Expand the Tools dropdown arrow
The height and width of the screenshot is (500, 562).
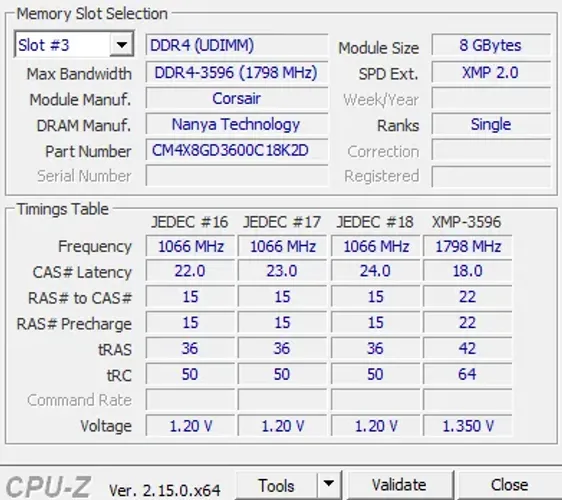pyautogui.click(x=329, y=485)
